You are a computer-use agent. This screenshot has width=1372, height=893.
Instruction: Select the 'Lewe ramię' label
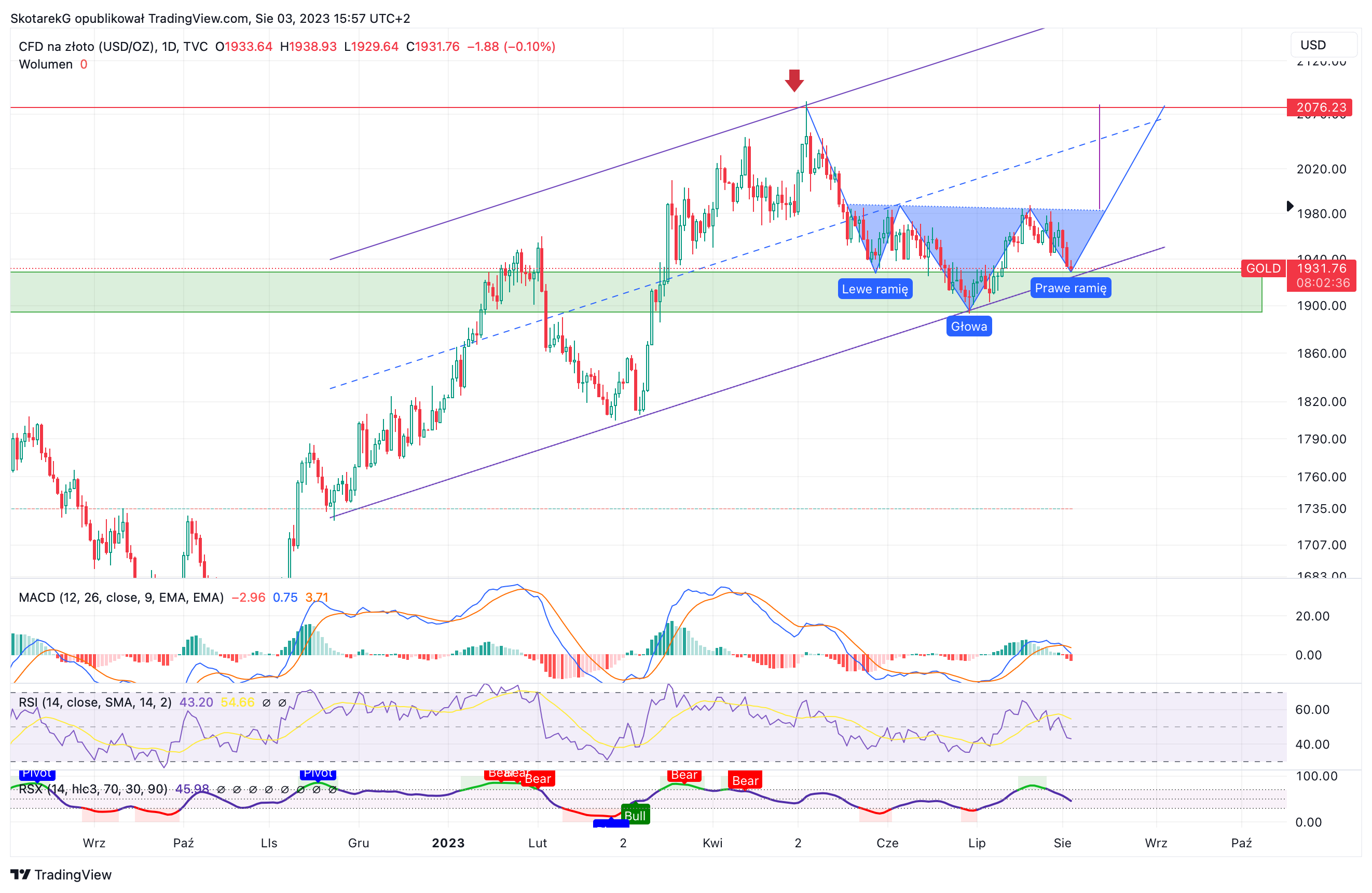coord(874,289)
